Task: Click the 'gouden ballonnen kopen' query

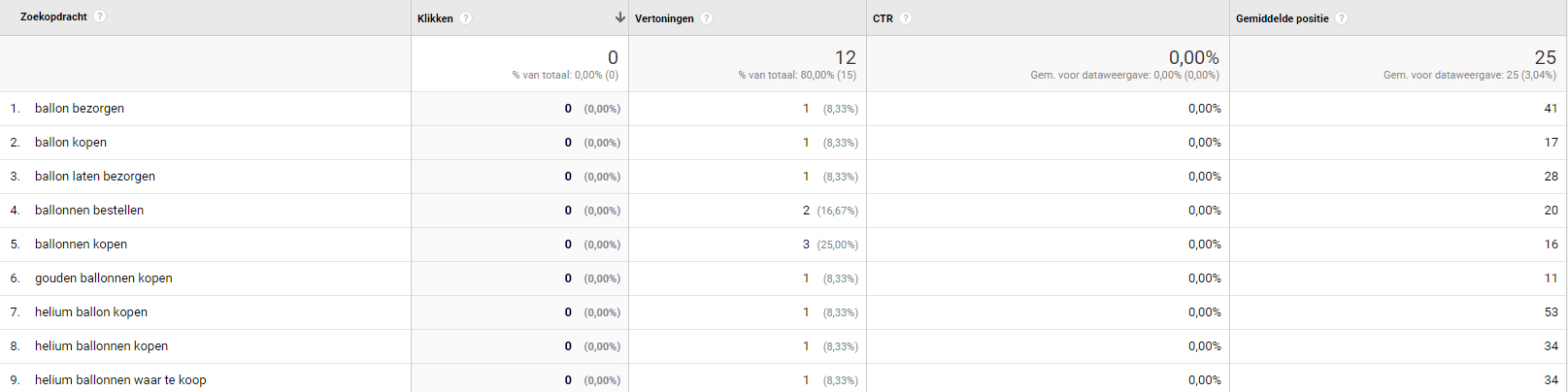Action: 104,278
